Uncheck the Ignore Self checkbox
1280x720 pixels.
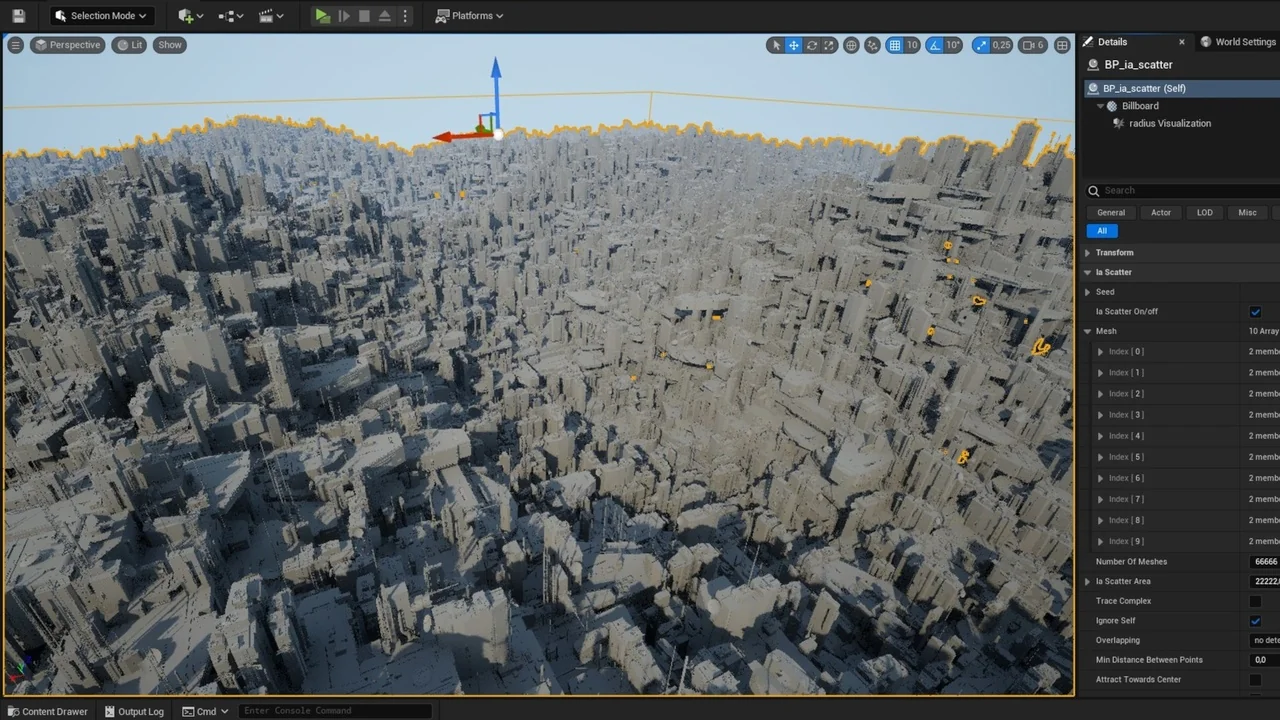tap(1255, 621)
